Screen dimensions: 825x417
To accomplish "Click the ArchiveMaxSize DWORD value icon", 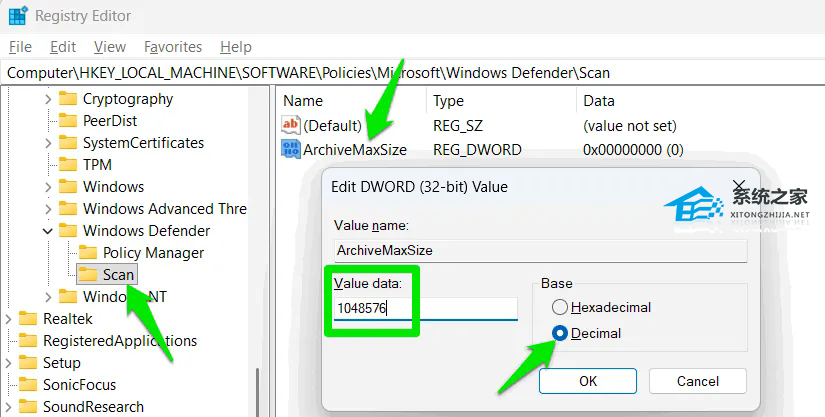I will click(291, 150).
